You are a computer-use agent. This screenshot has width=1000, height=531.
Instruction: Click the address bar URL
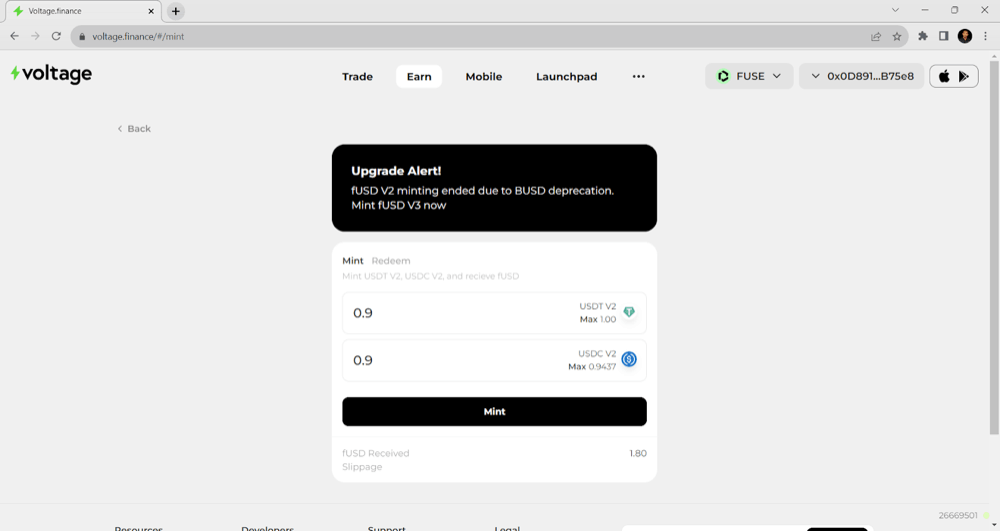point(138,37)
